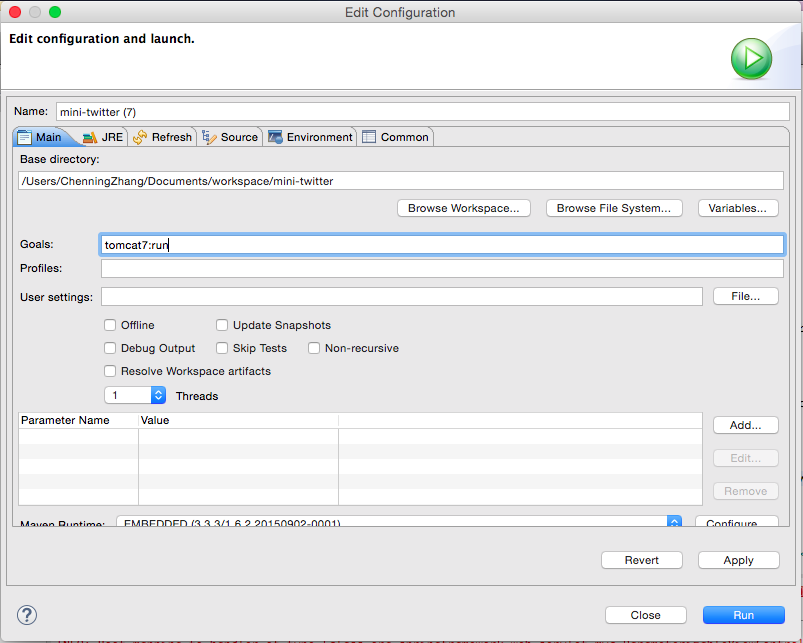This screenshot has width=803, height=643.
Task: Enable the Offline checkbox
Action: coord(110,325)
